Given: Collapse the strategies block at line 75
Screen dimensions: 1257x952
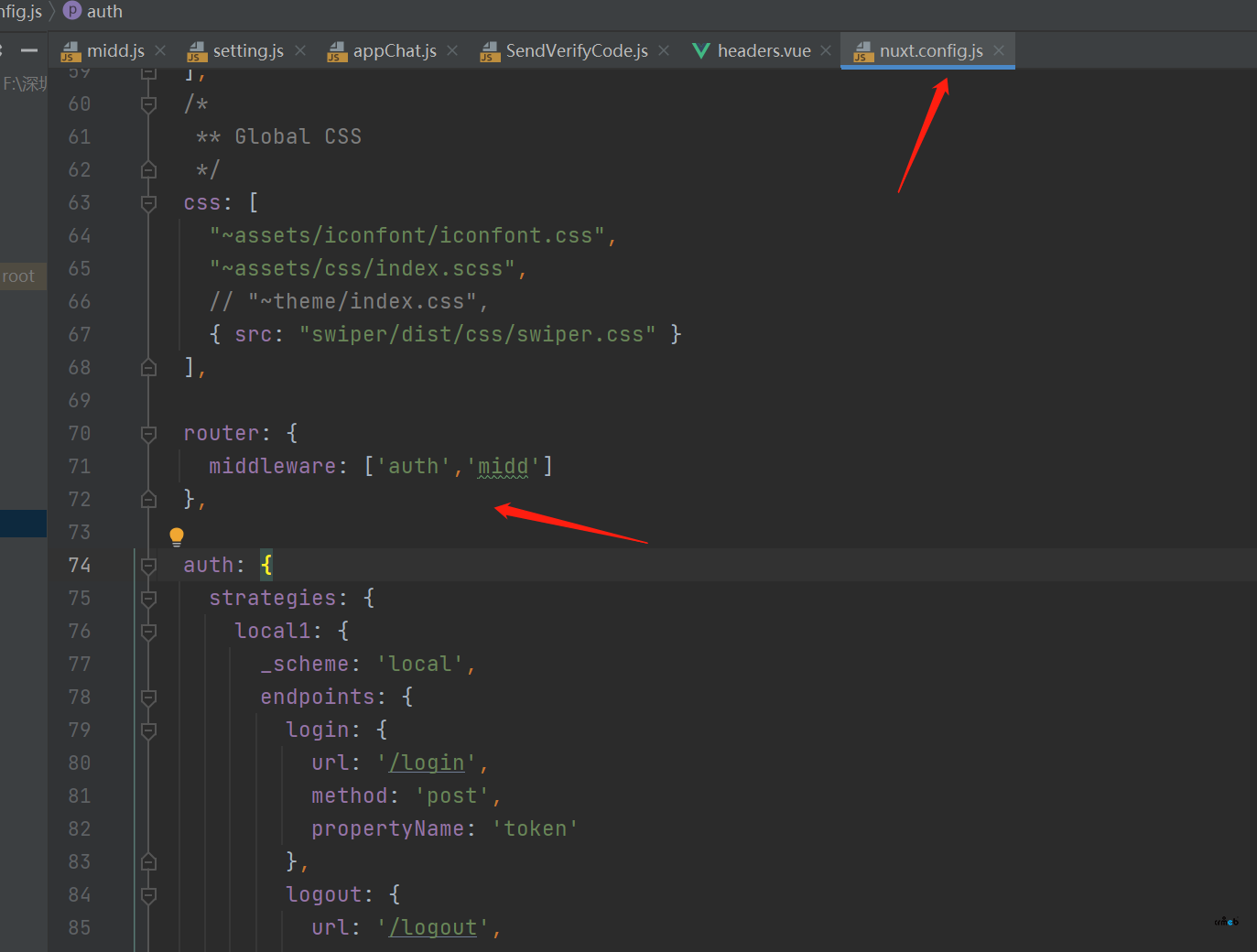Looking at the screenshot, I should point(148,599).
